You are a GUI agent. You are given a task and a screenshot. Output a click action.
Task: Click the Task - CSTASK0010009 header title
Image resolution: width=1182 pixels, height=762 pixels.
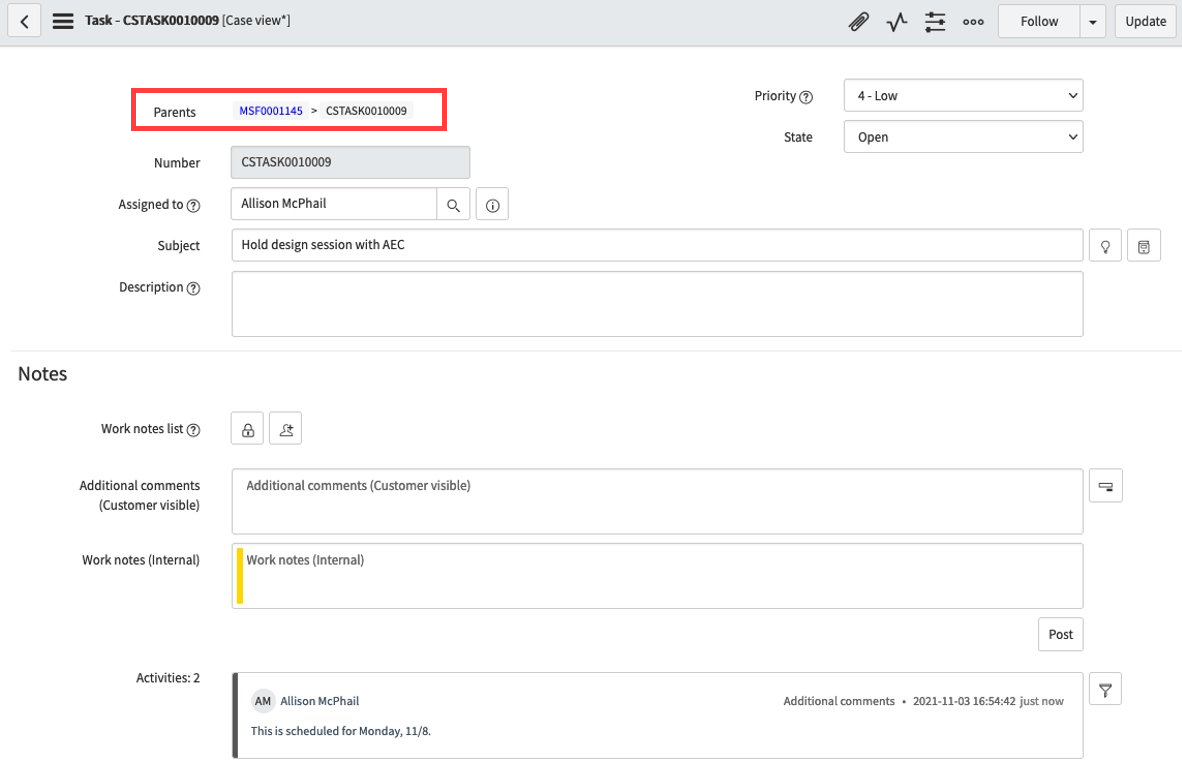coord(152,20)
